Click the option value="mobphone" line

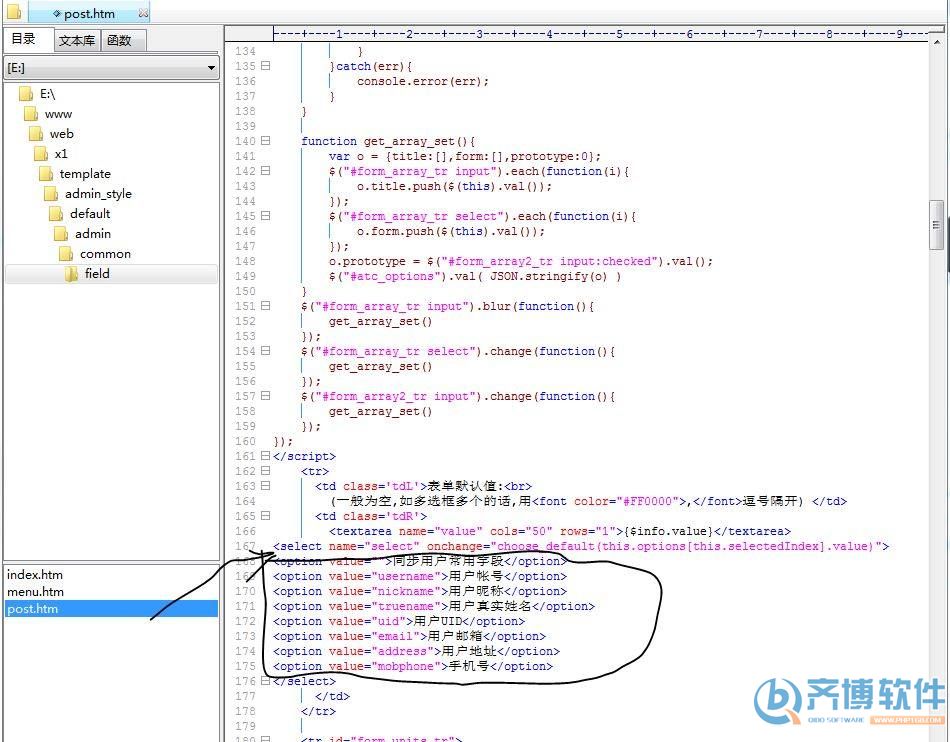413,666
